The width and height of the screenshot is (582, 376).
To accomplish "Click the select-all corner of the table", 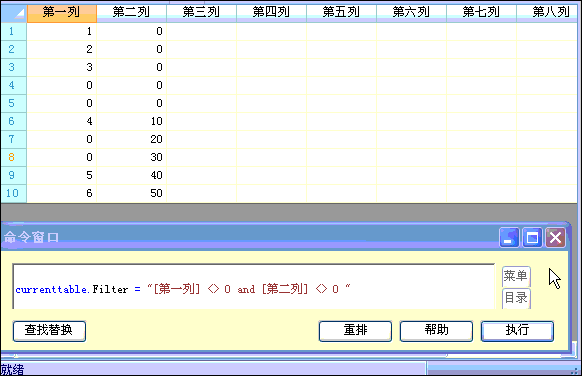I will point(14,13).
